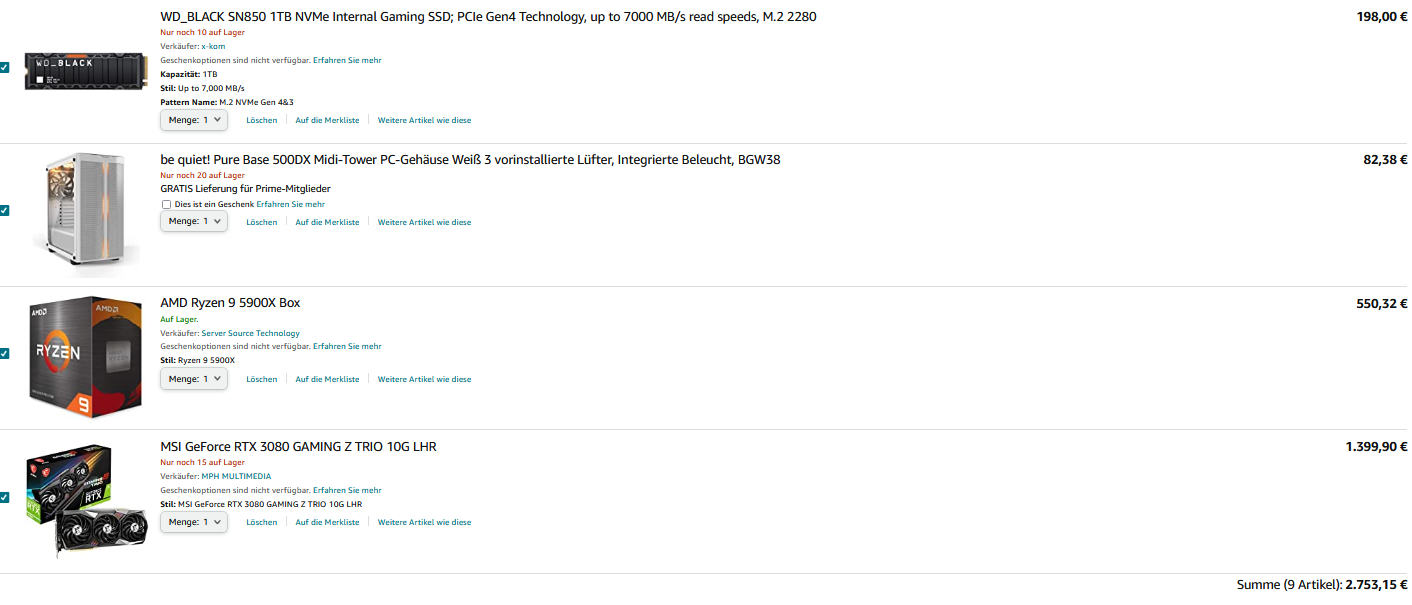Tick 'Dies ist ein Geschenk' checkbox
The image size is (1412, 605).
click(x=166, y=204)
